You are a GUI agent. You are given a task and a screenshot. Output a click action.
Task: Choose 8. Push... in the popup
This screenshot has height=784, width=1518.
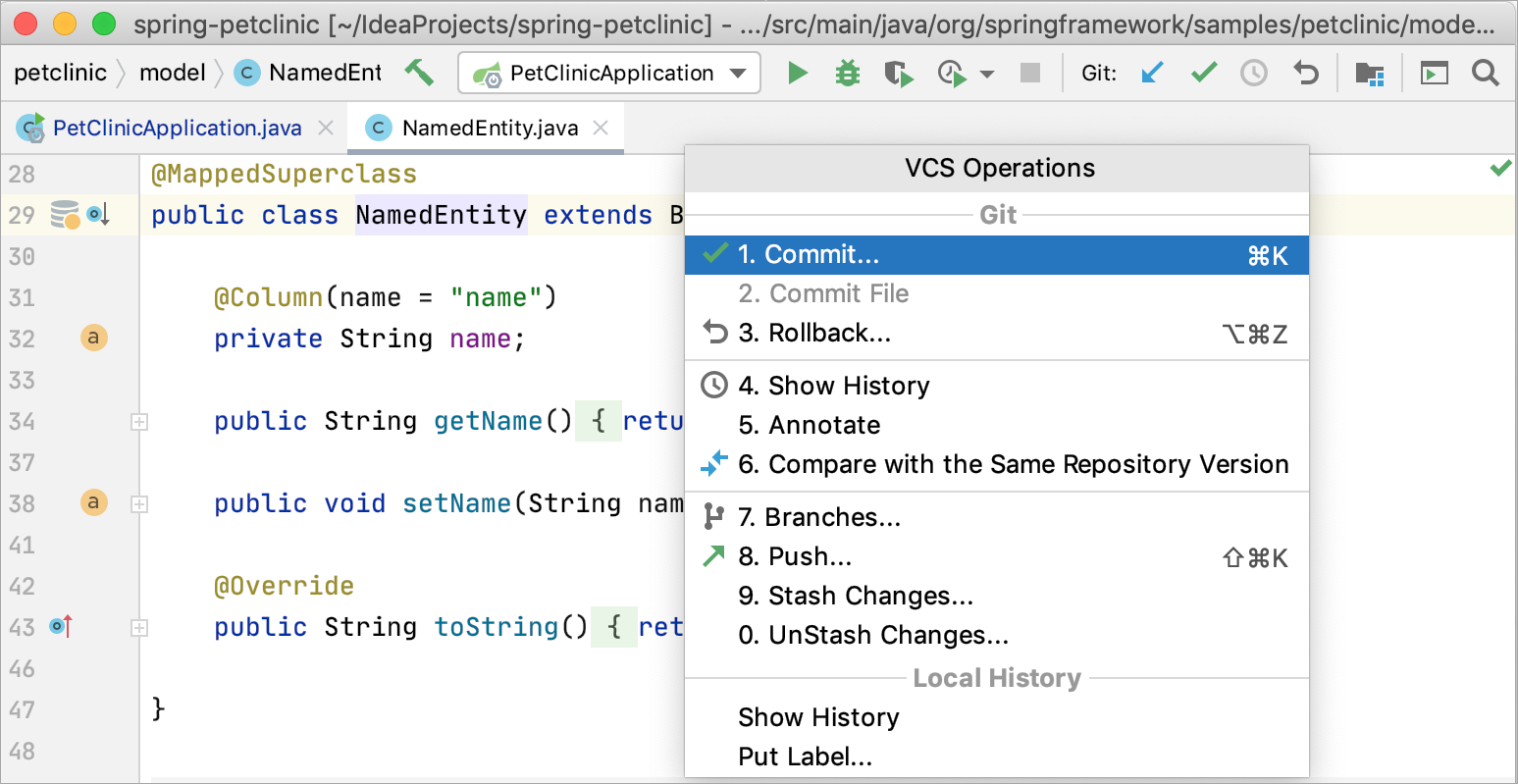pos(997,557)
